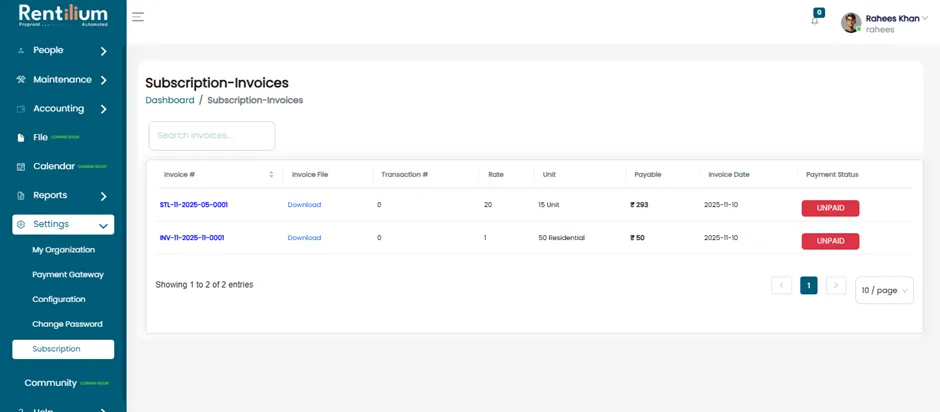
Task: Open the My Organization menu item
Action: point(64,250)
